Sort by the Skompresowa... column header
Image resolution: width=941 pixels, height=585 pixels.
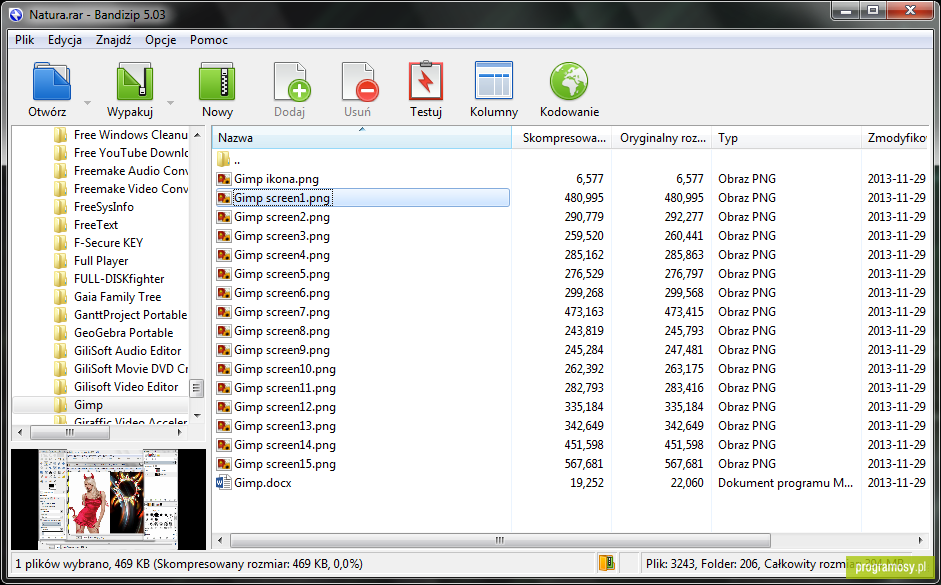coord(562,137)
